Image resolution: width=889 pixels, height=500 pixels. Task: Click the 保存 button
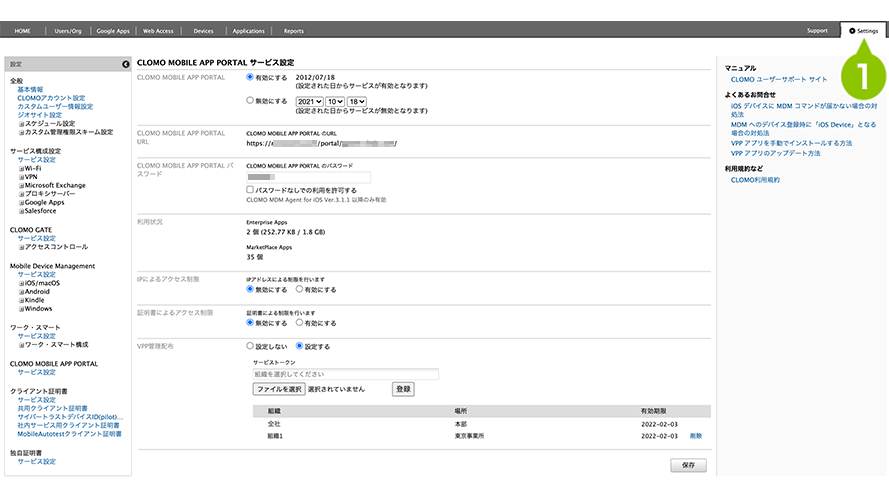688,465
